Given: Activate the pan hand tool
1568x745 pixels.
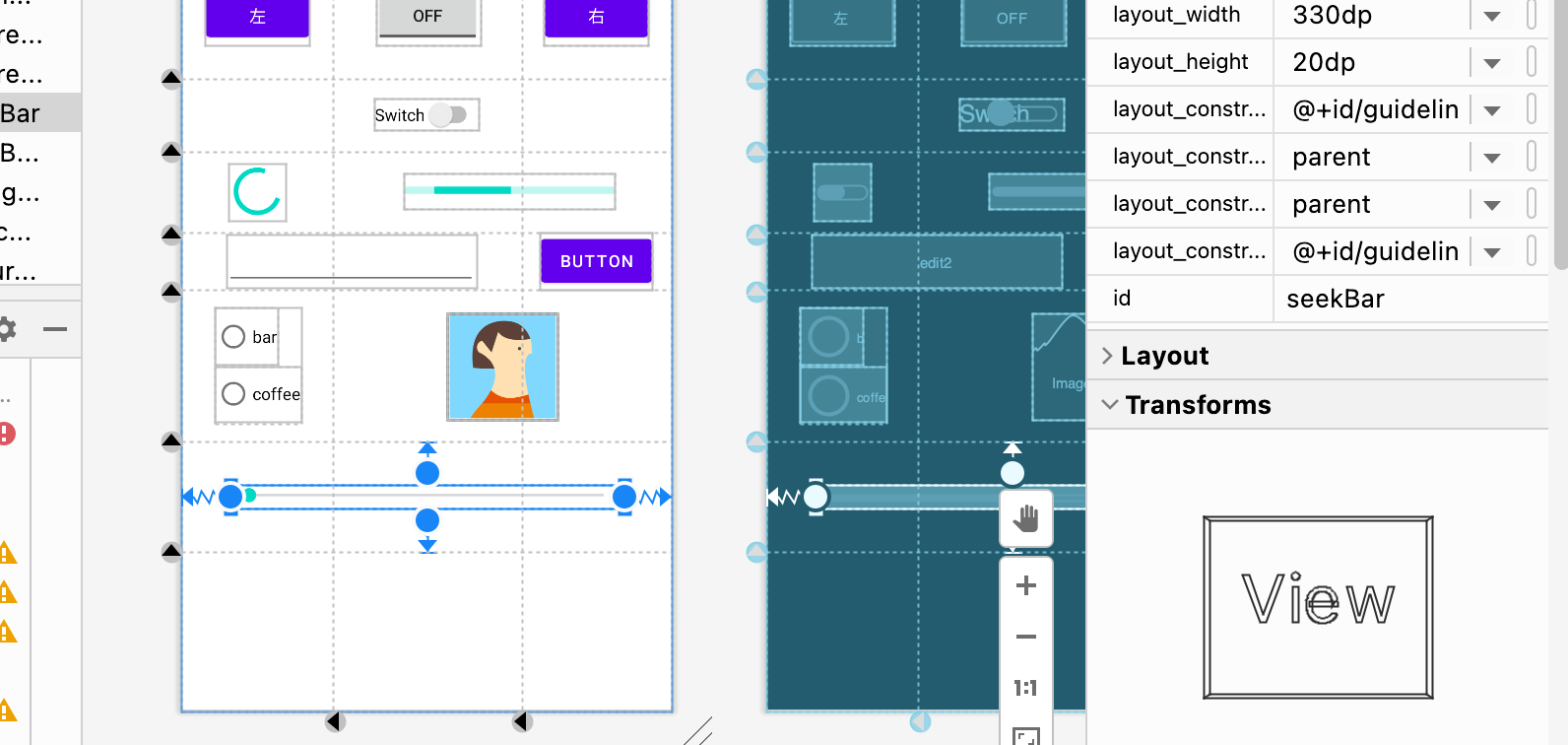Looking at the screenshot, I should [1025, 518].
